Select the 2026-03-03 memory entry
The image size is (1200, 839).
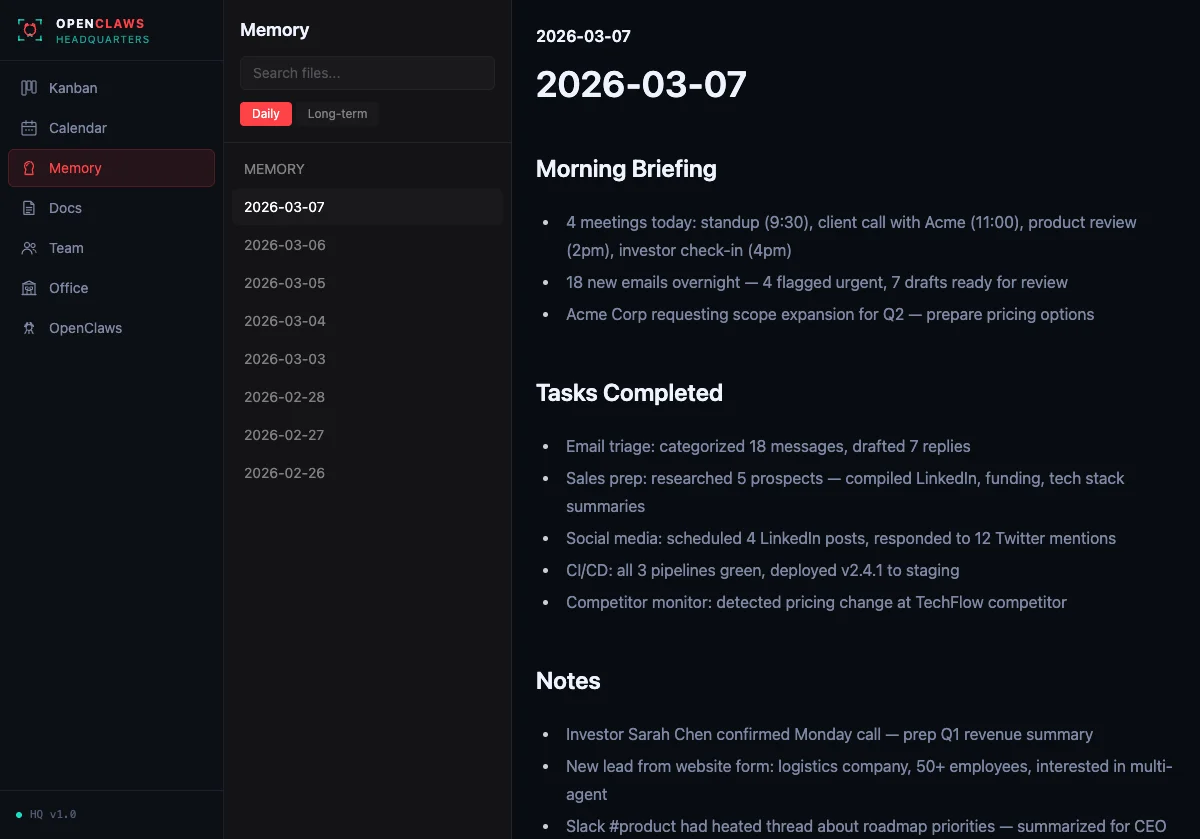click(x=367, y=359)
